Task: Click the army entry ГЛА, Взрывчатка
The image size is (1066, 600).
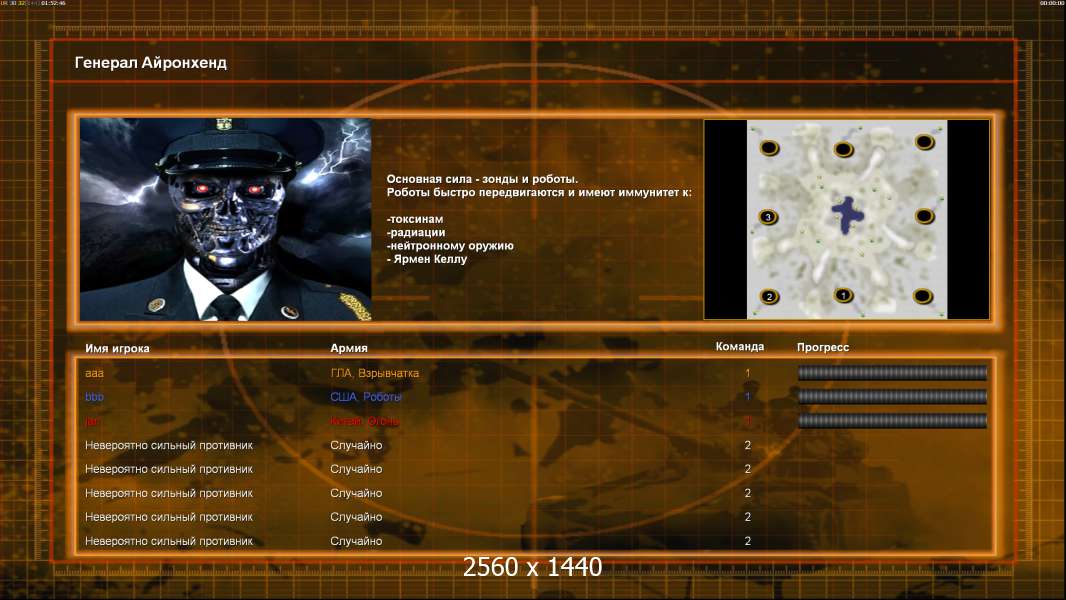Action: [x=375, y=373]
